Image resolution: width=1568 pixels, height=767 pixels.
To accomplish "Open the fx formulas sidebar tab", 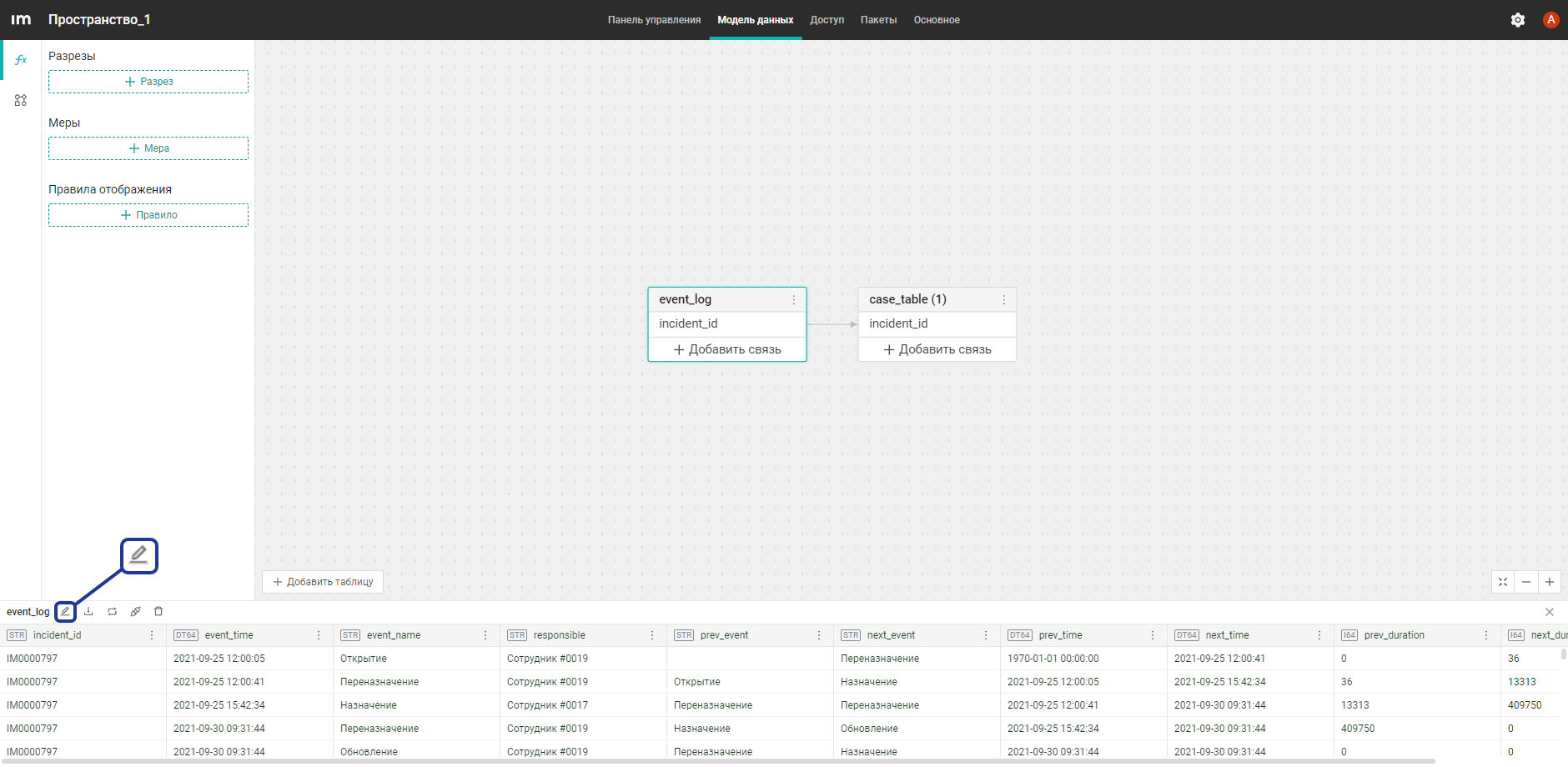I will (x=21, y=60).
